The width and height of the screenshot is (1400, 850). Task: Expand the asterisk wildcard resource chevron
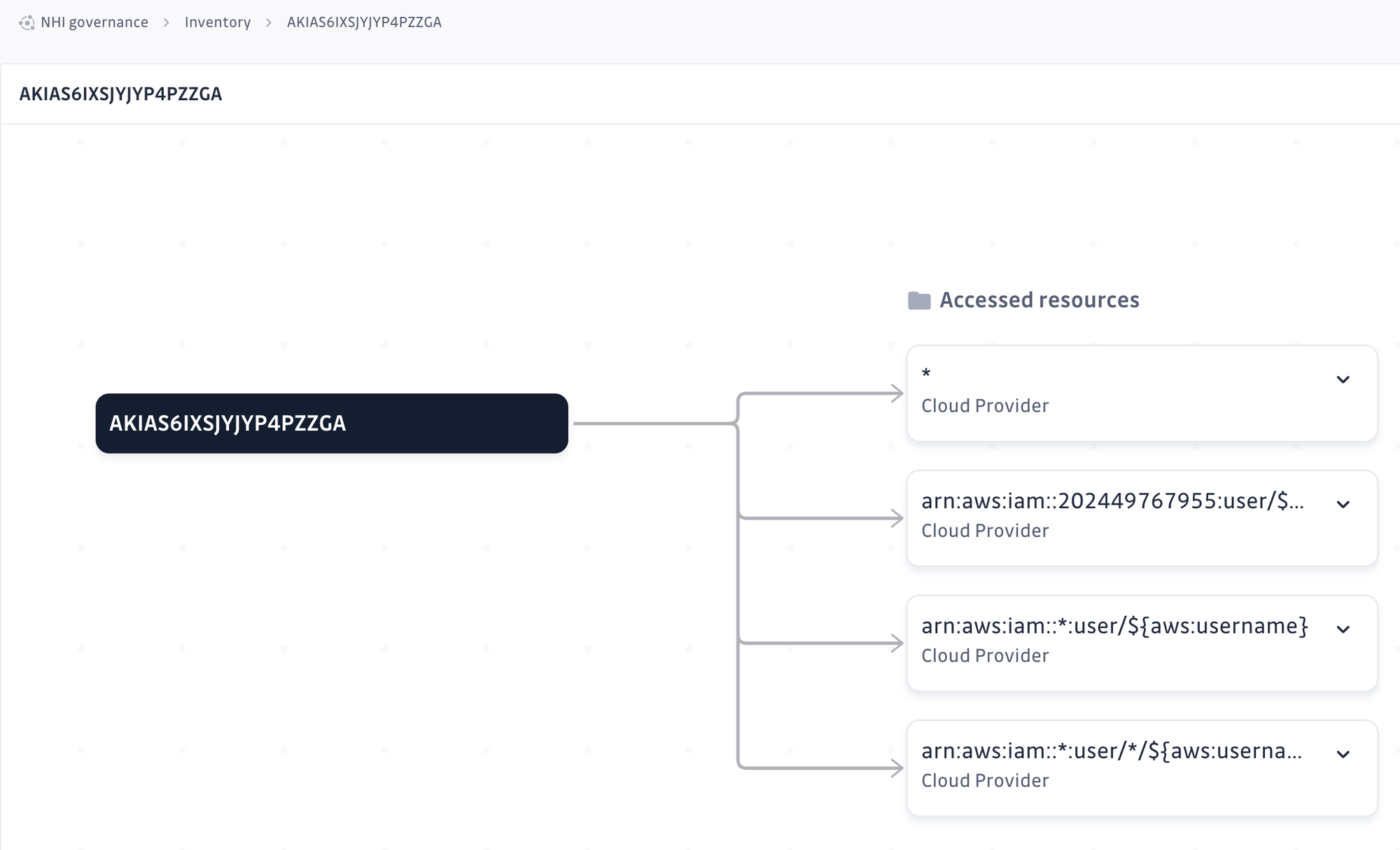tap(1343, 379)
